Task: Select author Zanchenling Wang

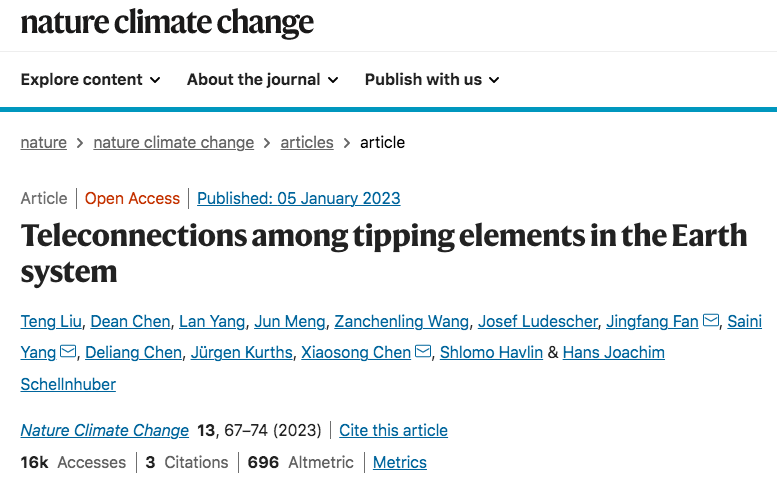Action: pos(401,321)
